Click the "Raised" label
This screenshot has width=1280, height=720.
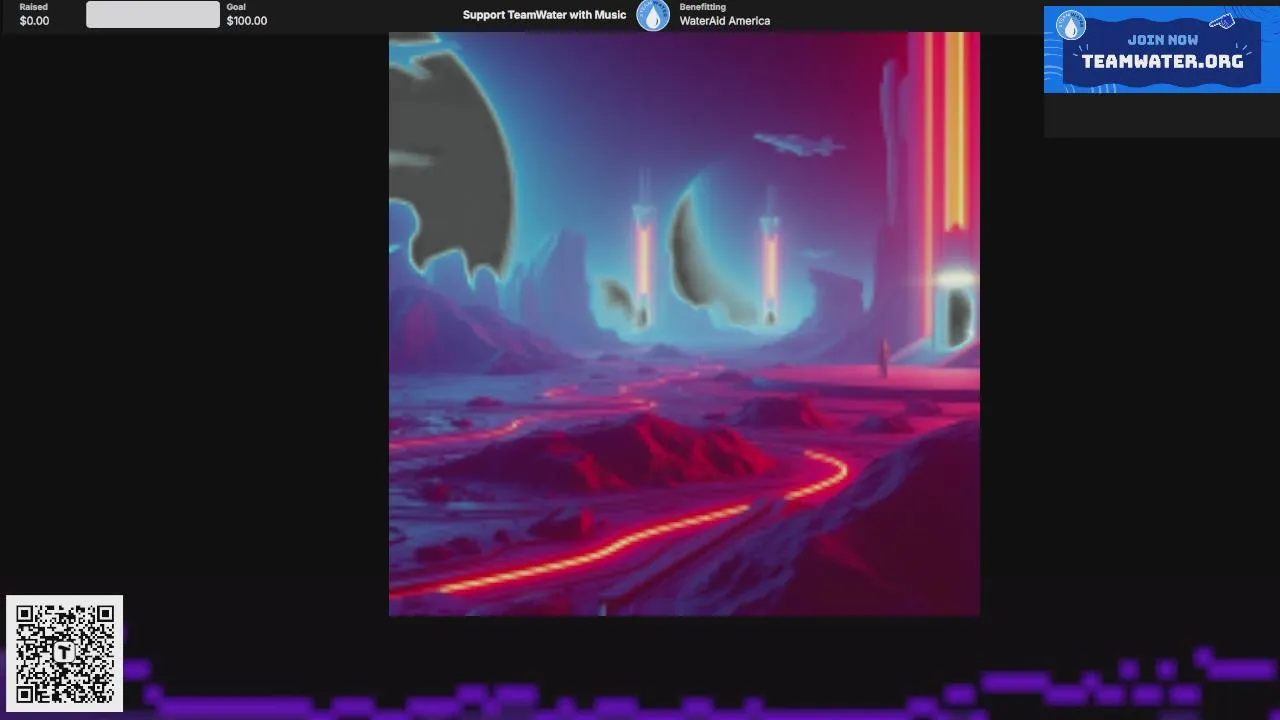click(33, 7)
